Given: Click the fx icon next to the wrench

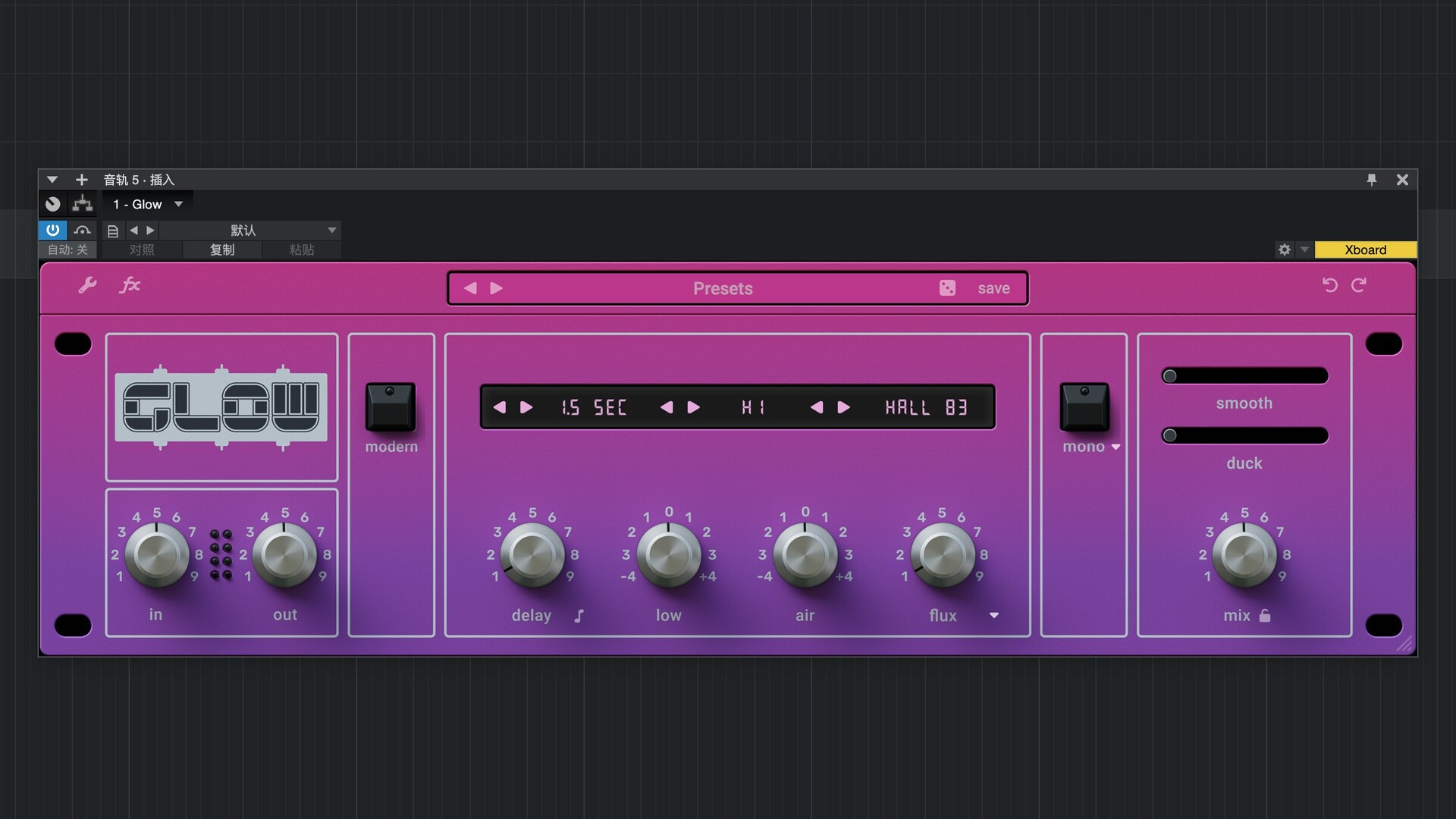Looking at the screenshot, I should click(130, 286).
